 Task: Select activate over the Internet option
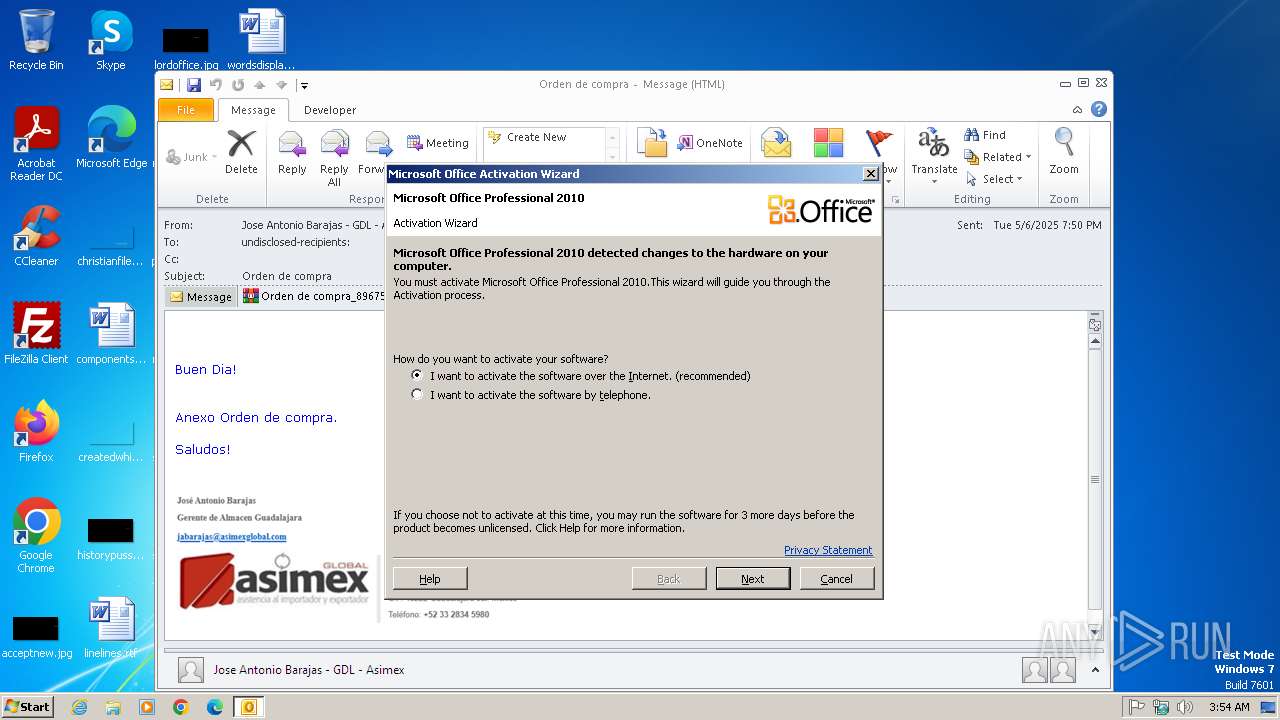coord(580,376)
